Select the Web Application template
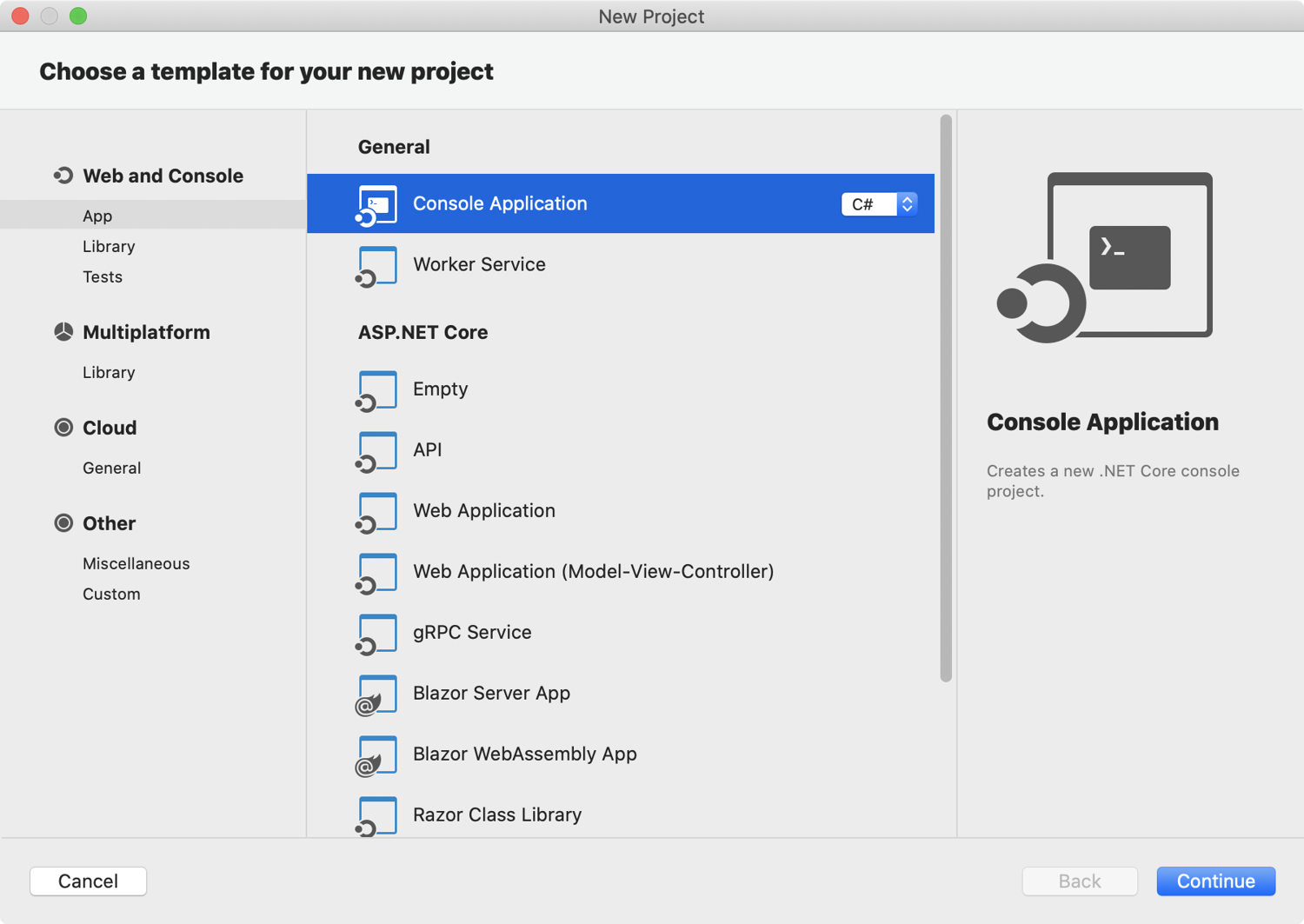Viewport: 1304px width, 924px height. tap(621, 510)
